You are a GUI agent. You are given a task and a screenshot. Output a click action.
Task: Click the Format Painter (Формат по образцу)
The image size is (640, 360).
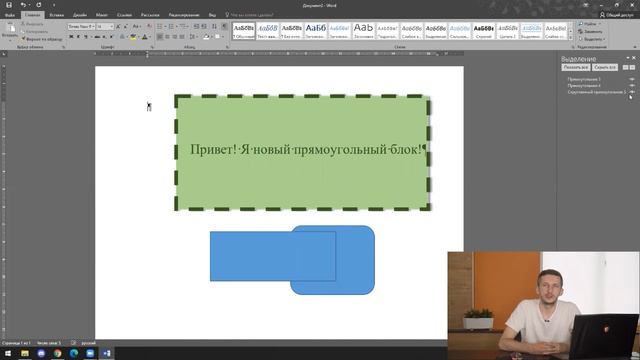coord(42,39)
